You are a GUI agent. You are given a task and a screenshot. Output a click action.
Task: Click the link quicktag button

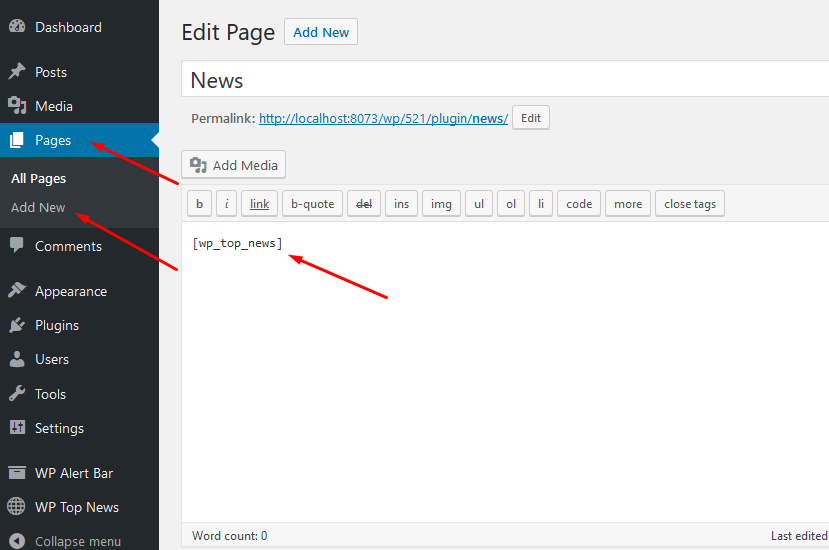pos(260,204)
